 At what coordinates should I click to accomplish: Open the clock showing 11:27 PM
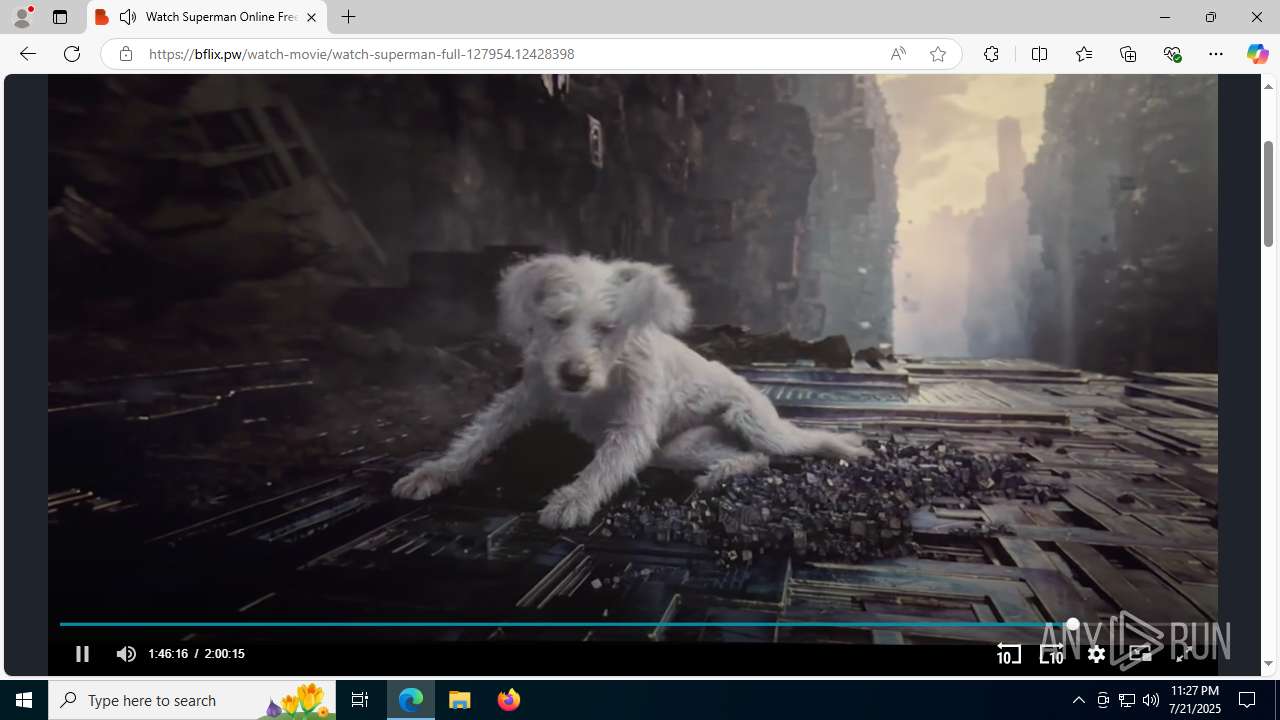pyautogui.click(x=1195, y=700)
